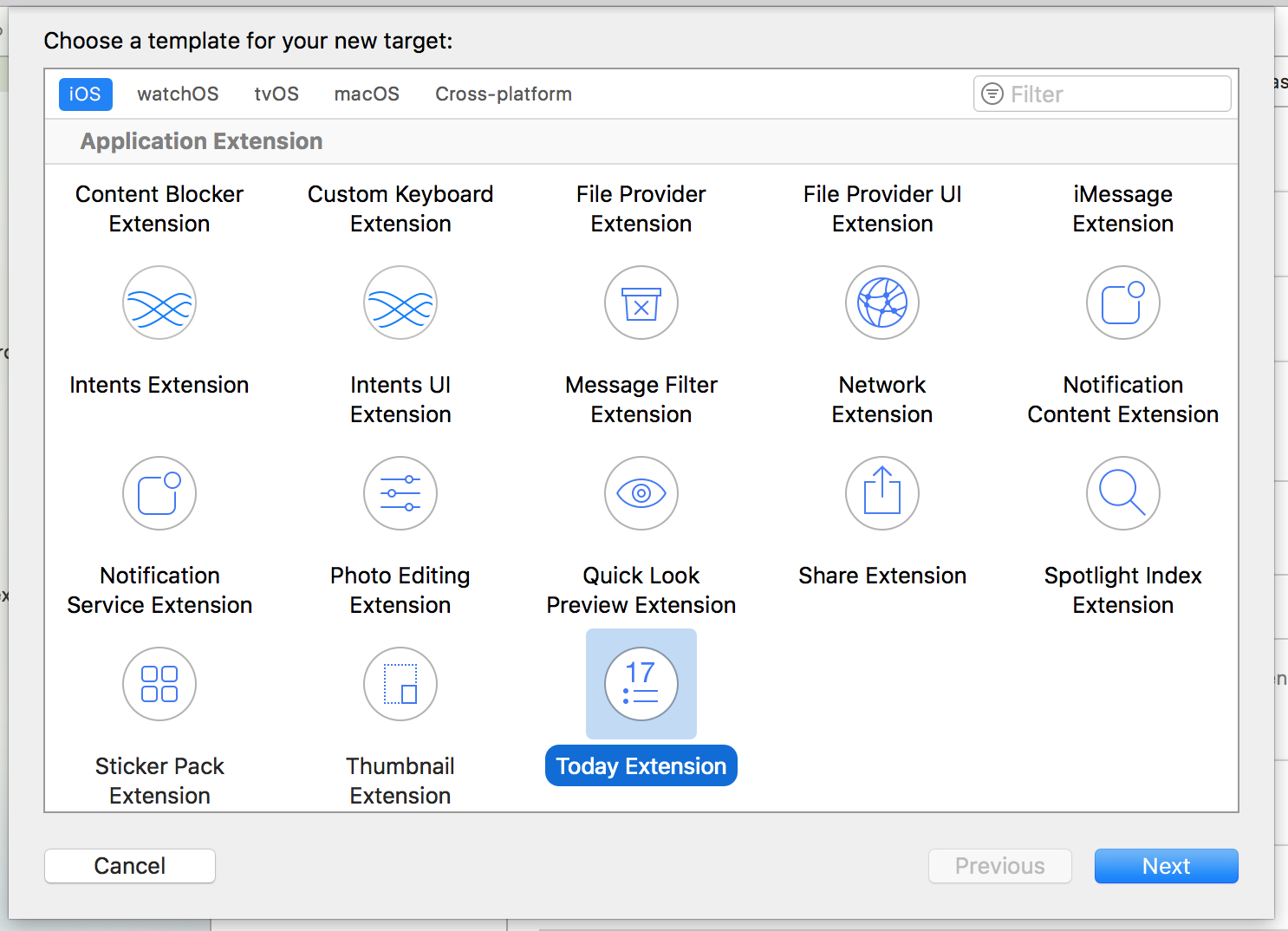
Task: Click the Cancel button
Action: point(130,866)
